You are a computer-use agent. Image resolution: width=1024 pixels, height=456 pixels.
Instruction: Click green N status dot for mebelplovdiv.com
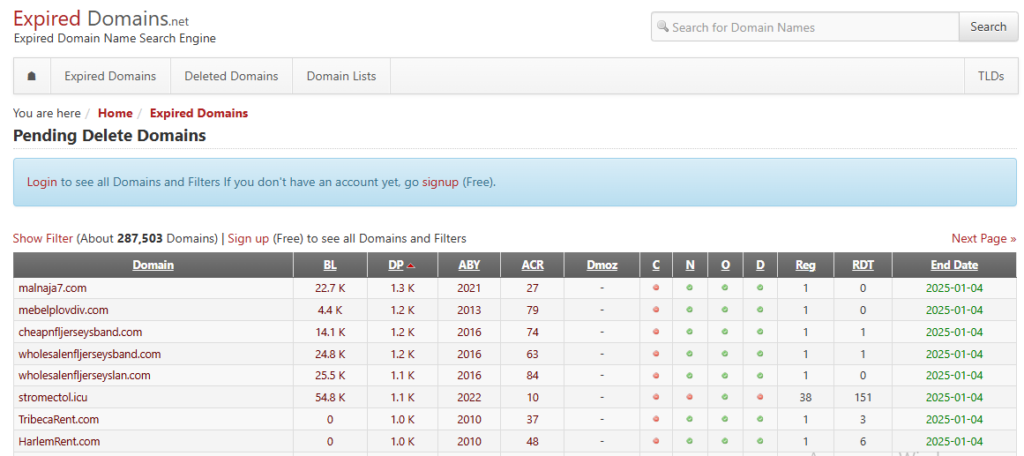pyautogui.click(x=690, y=310)
